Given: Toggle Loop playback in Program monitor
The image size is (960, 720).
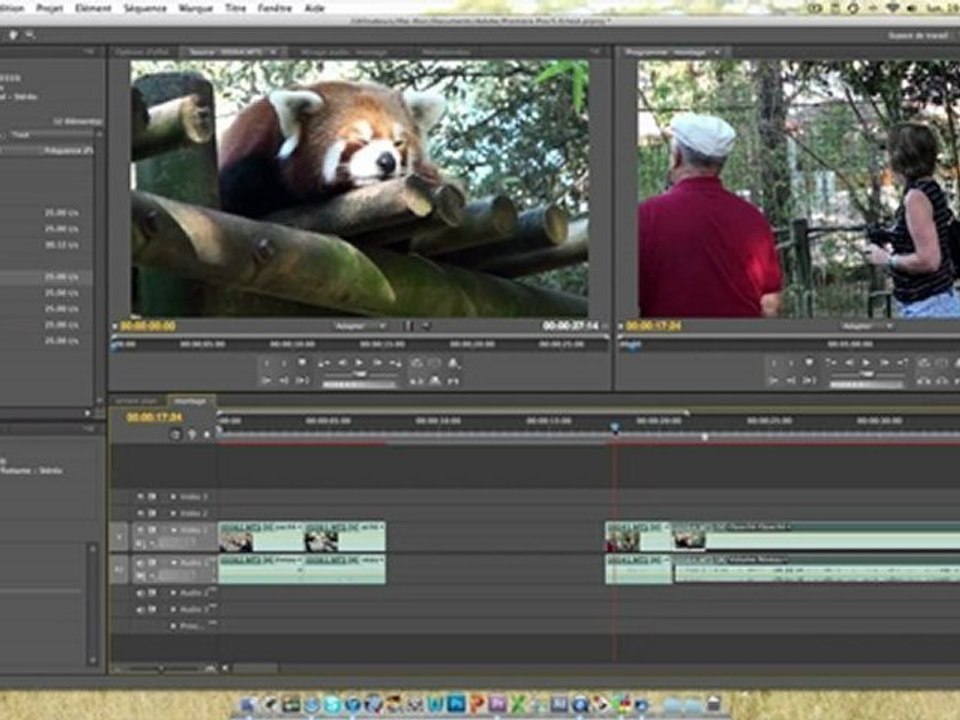Looking at the screenshot, I should click(x=923, y=363).
